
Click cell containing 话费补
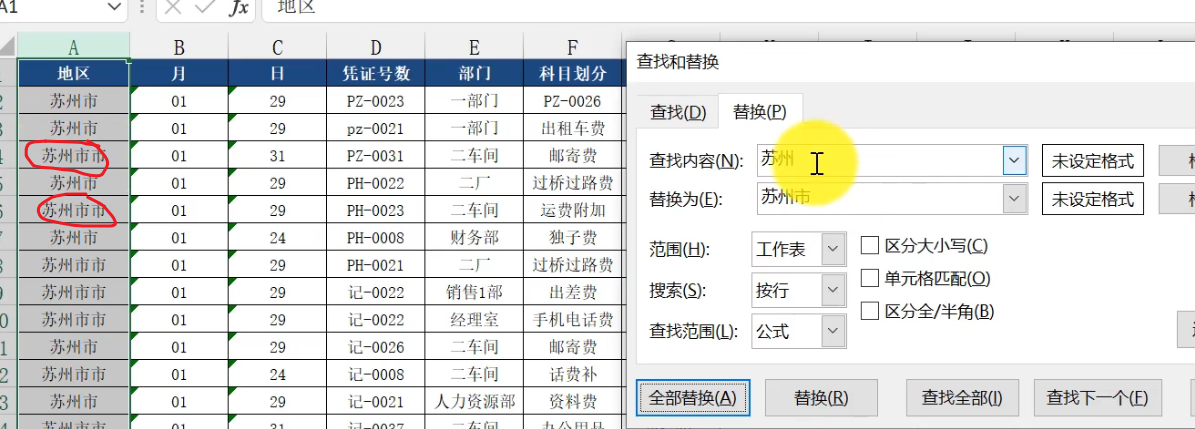(x=573, y=375)
